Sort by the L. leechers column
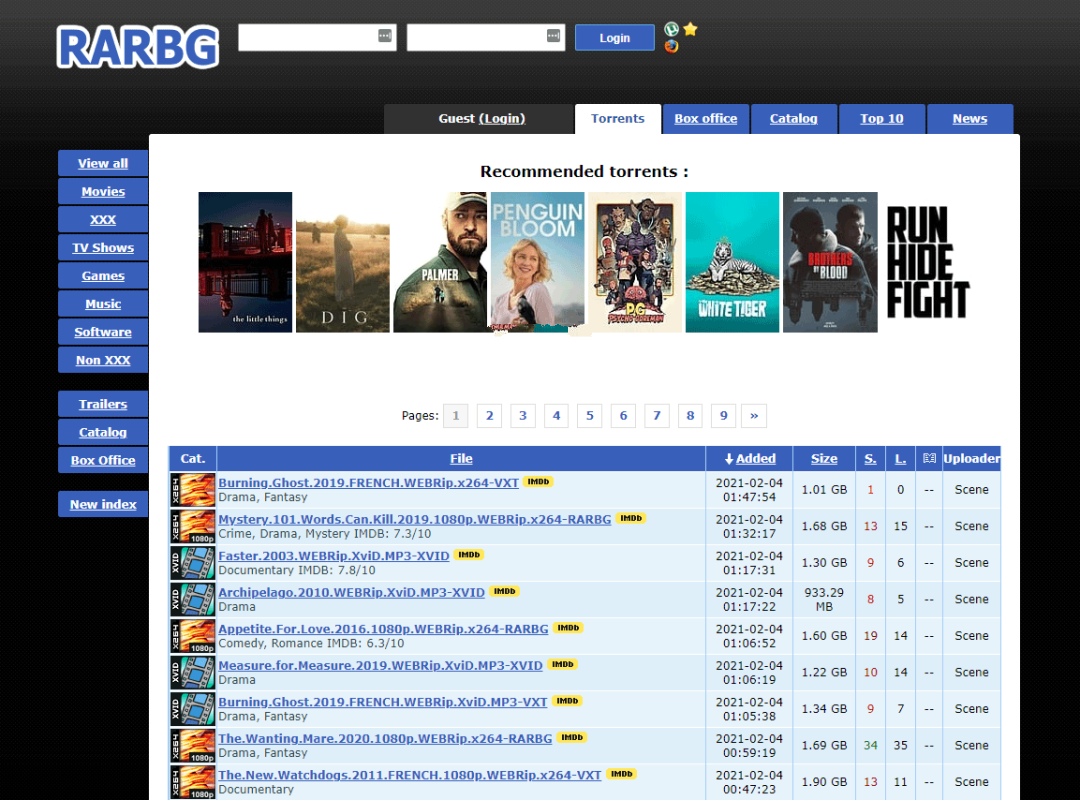The image size is (1080, 800). [900, 458]
